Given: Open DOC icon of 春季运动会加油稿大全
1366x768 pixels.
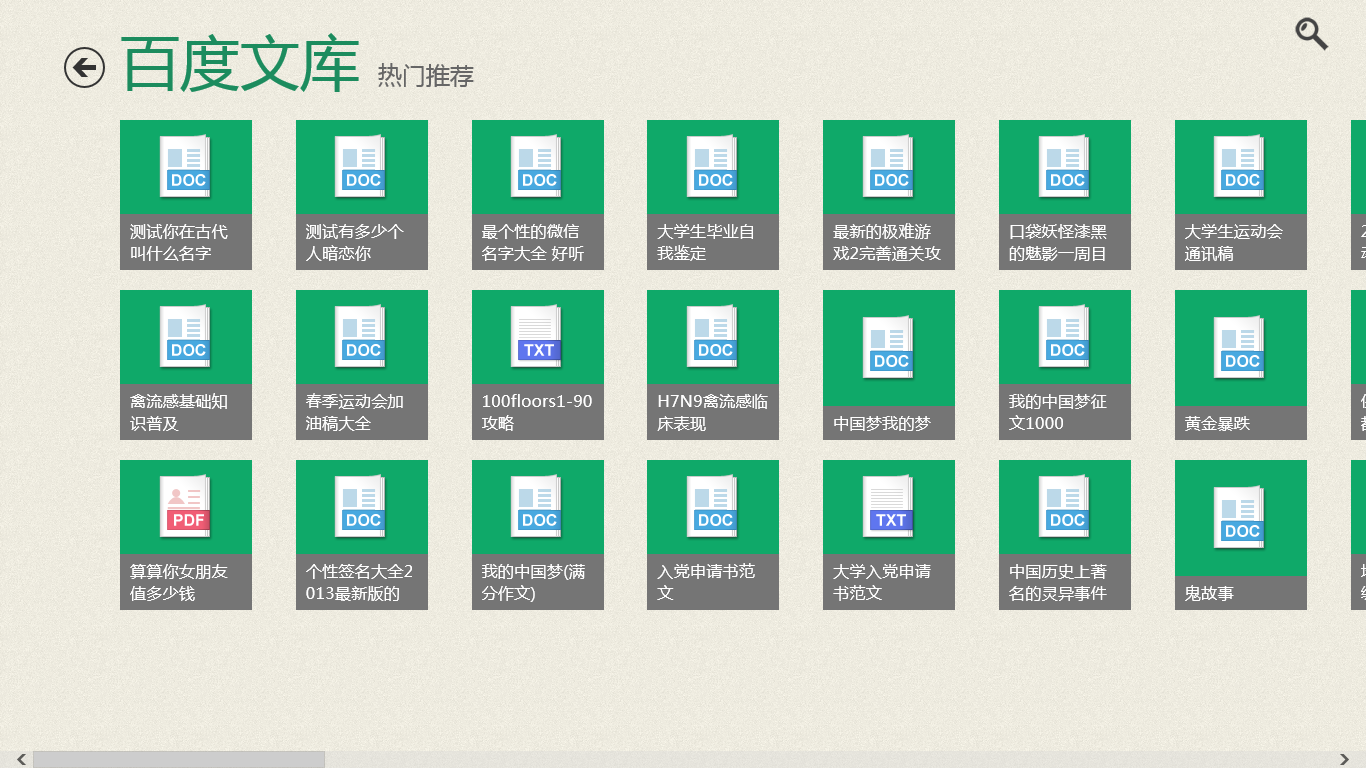Looking at the screenshot, I should [x=362, y=336].
